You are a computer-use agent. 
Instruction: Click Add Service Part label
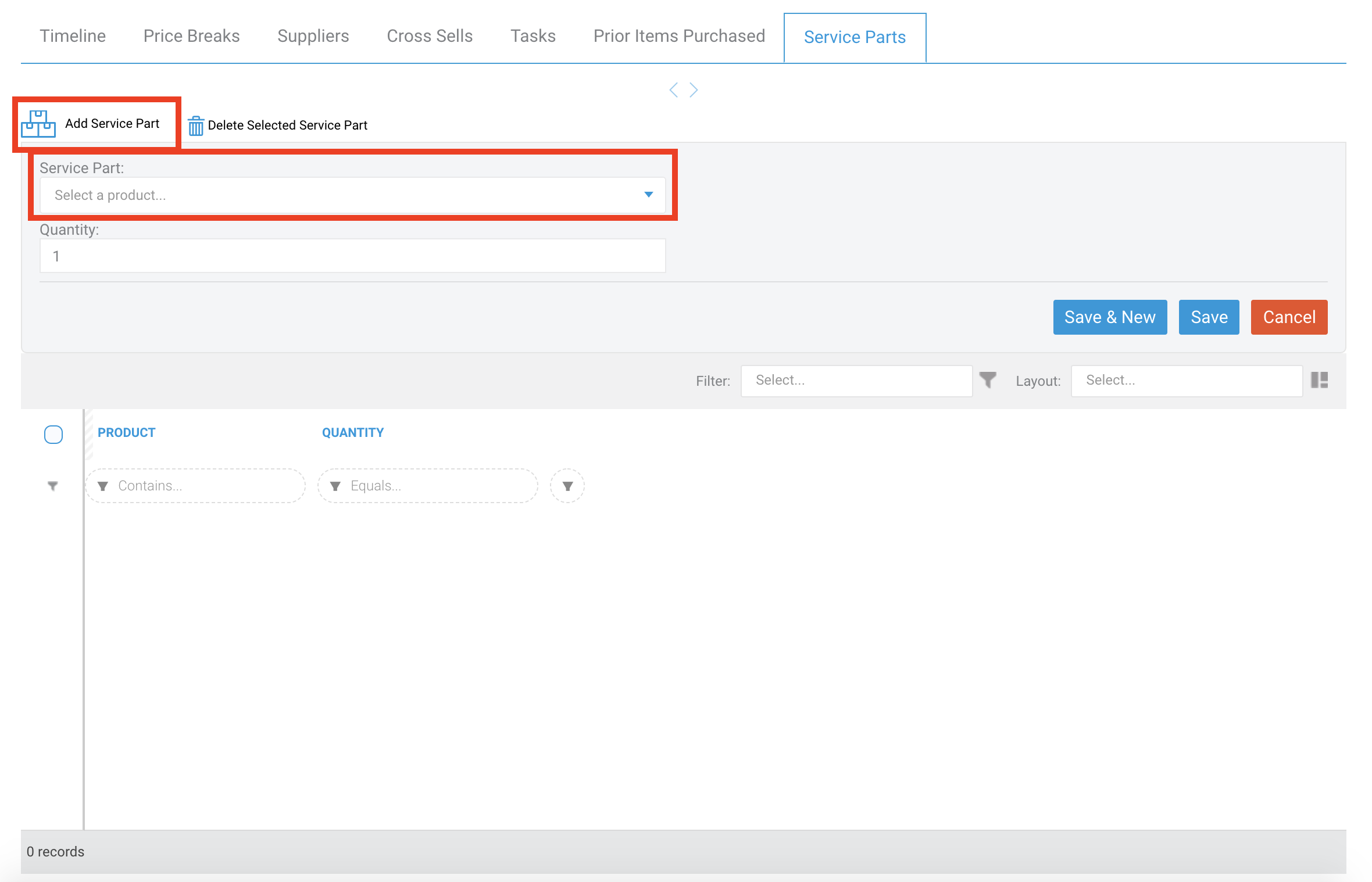pos(112,124)
